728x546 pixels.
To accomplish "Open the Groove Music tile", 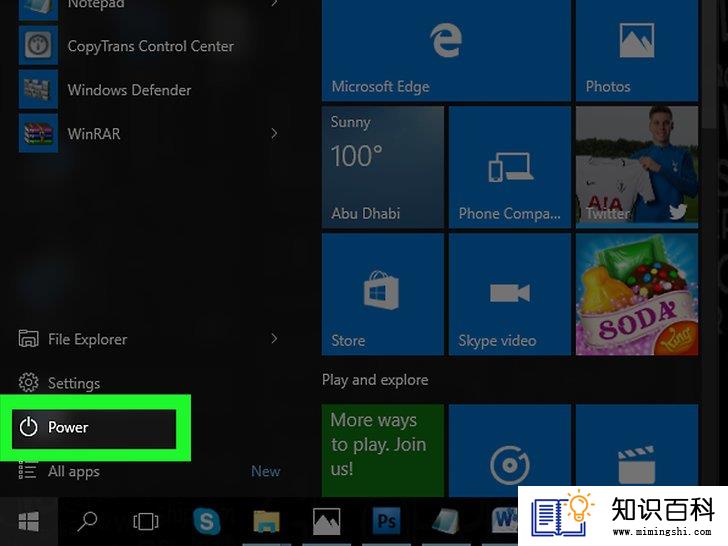I will coord(510,450).
